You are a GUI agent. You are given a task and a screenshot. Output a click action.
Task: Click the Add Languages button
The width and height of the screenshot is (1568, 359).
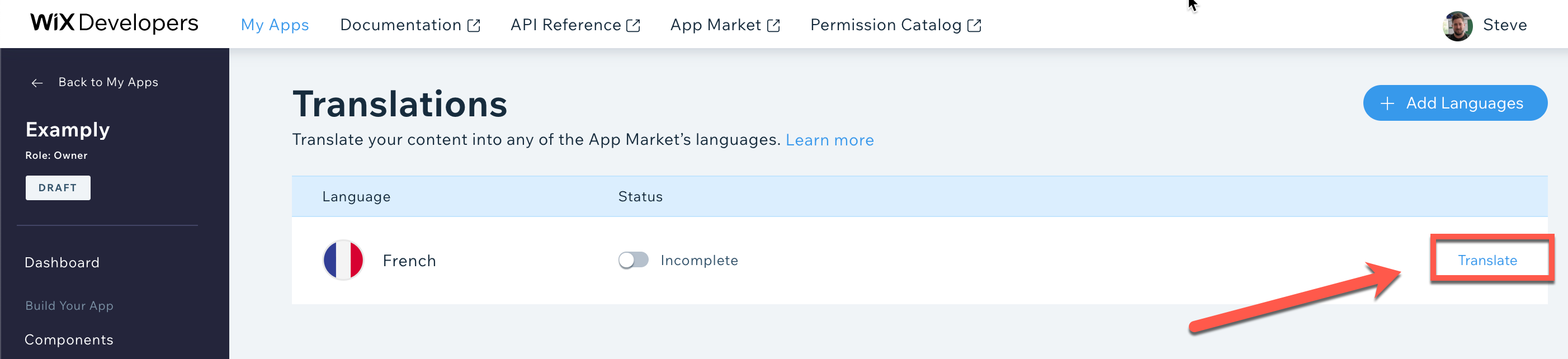click(1455, 103)
